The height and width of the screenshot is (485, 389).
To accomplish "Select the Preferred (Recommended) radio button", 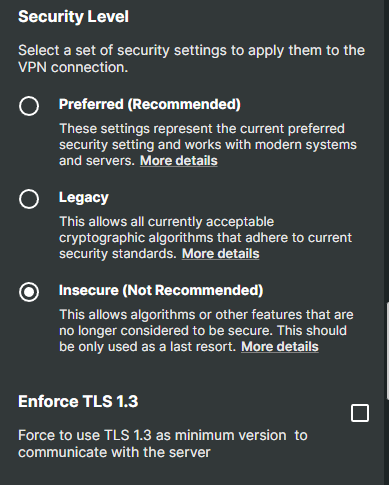I will coord(29,106).
